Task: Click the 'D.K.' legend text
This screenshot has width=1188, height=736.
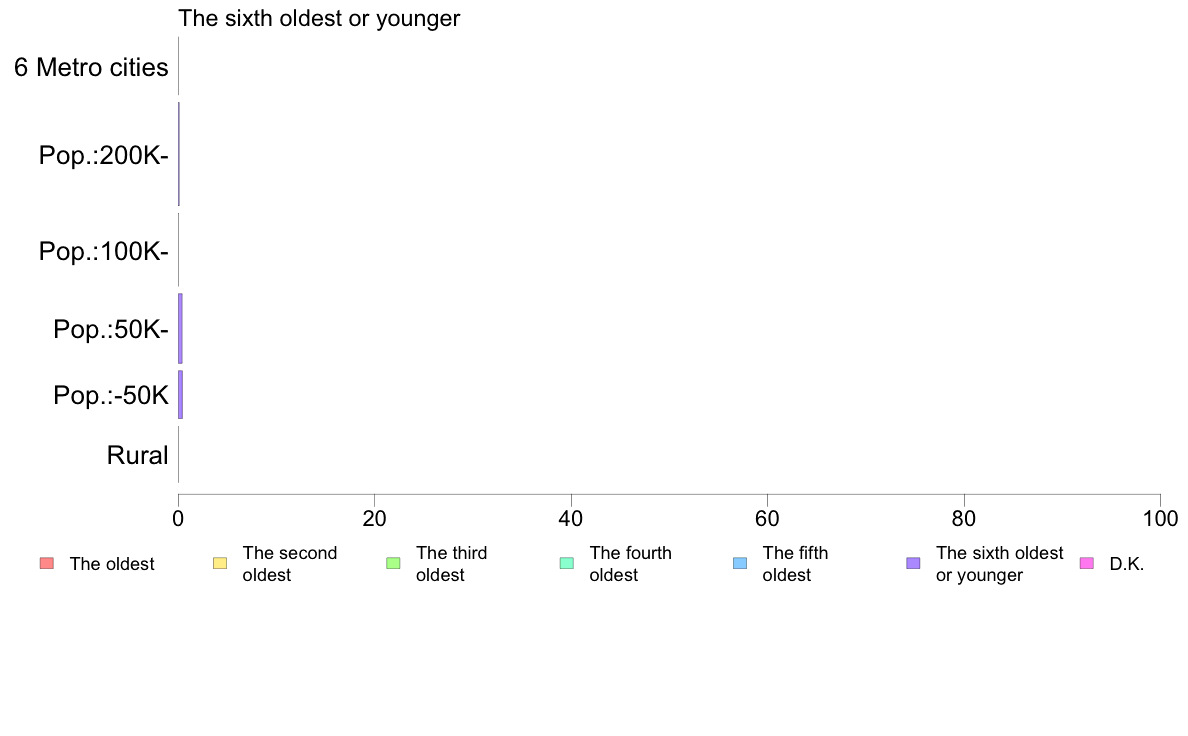Action: 1127,564
